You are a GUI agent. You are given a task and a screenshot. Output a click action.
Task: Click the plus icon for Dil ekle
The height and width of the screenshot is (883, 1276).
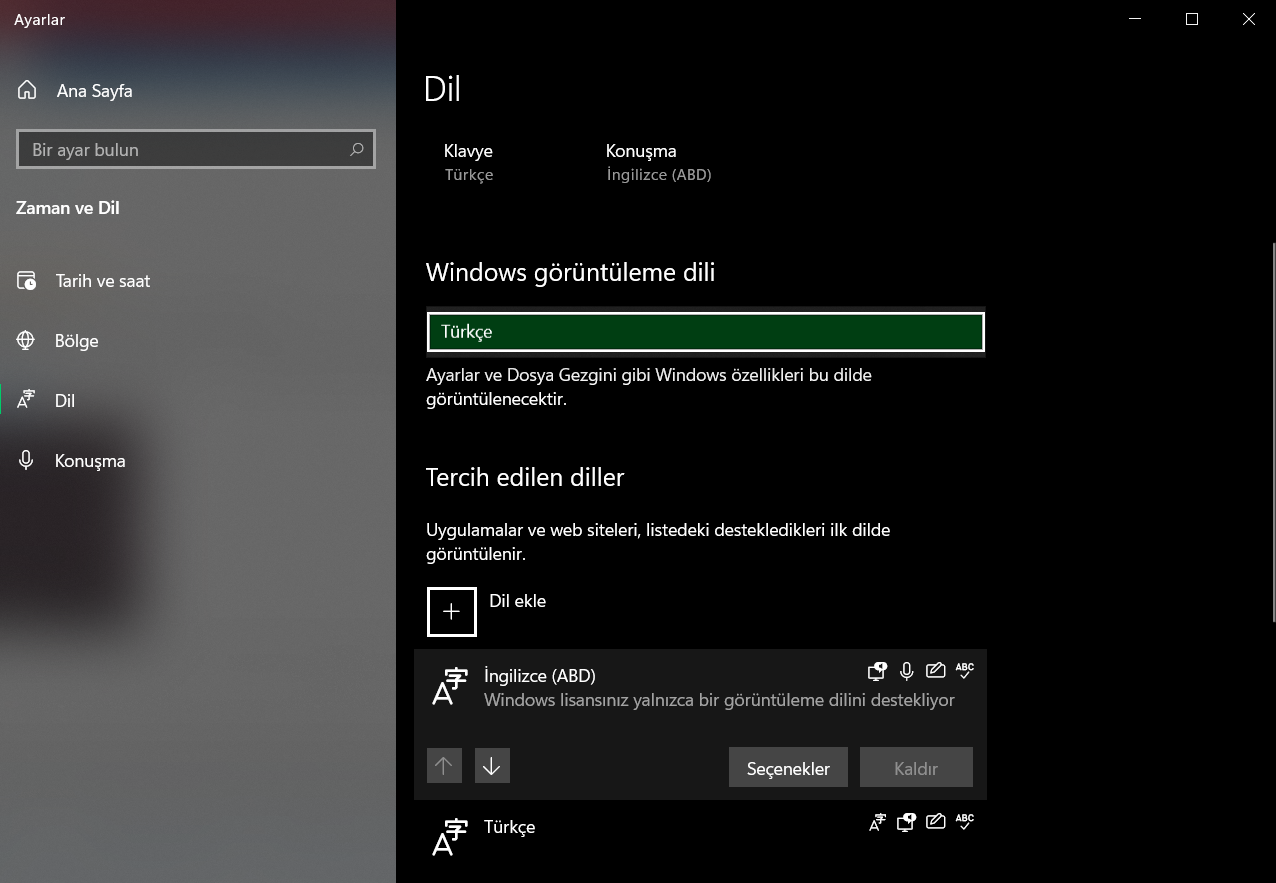(x=451, y=611)
